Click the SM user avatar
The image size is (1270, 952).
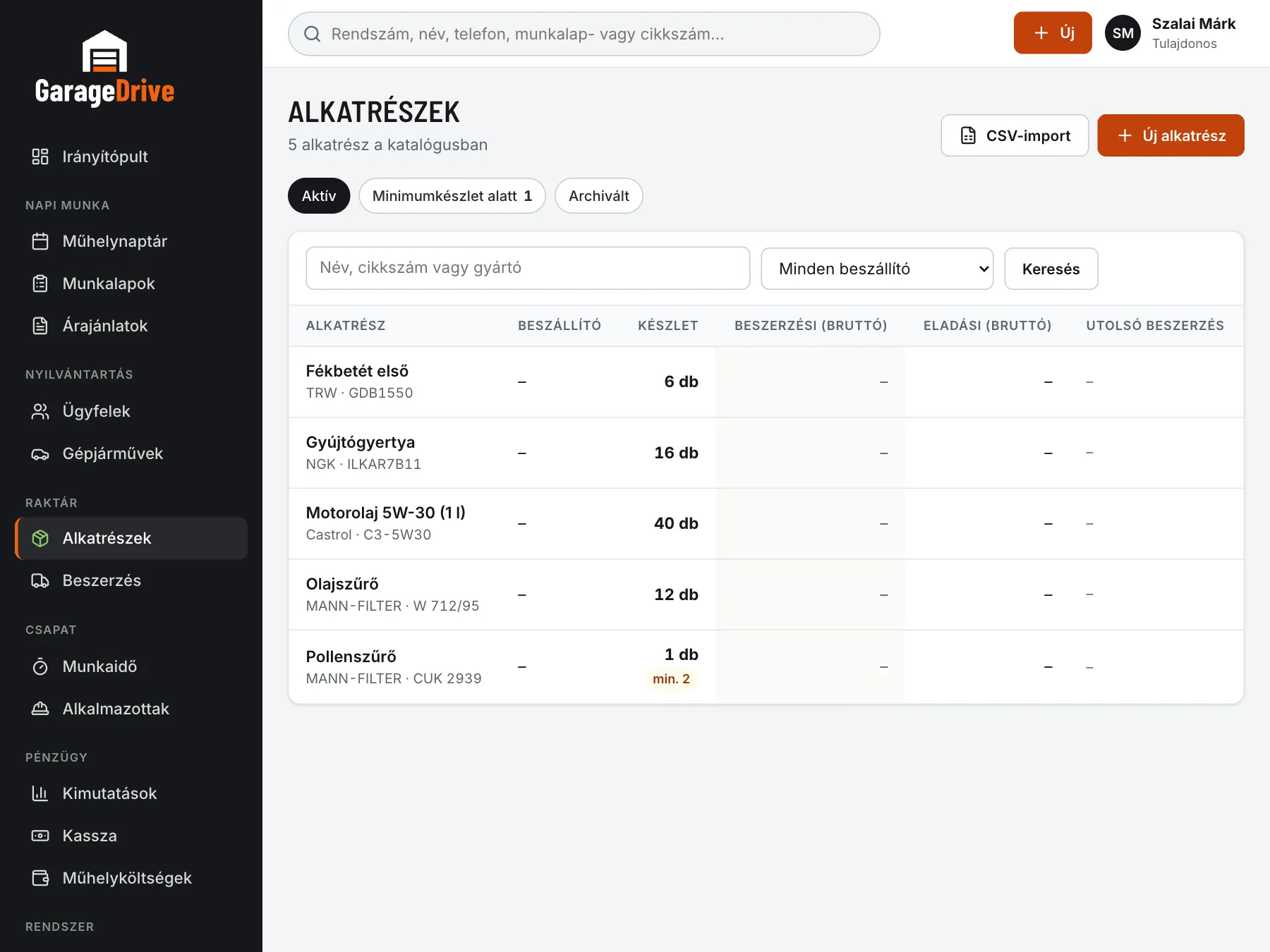pyautogui.click(x=1123, y=33)
